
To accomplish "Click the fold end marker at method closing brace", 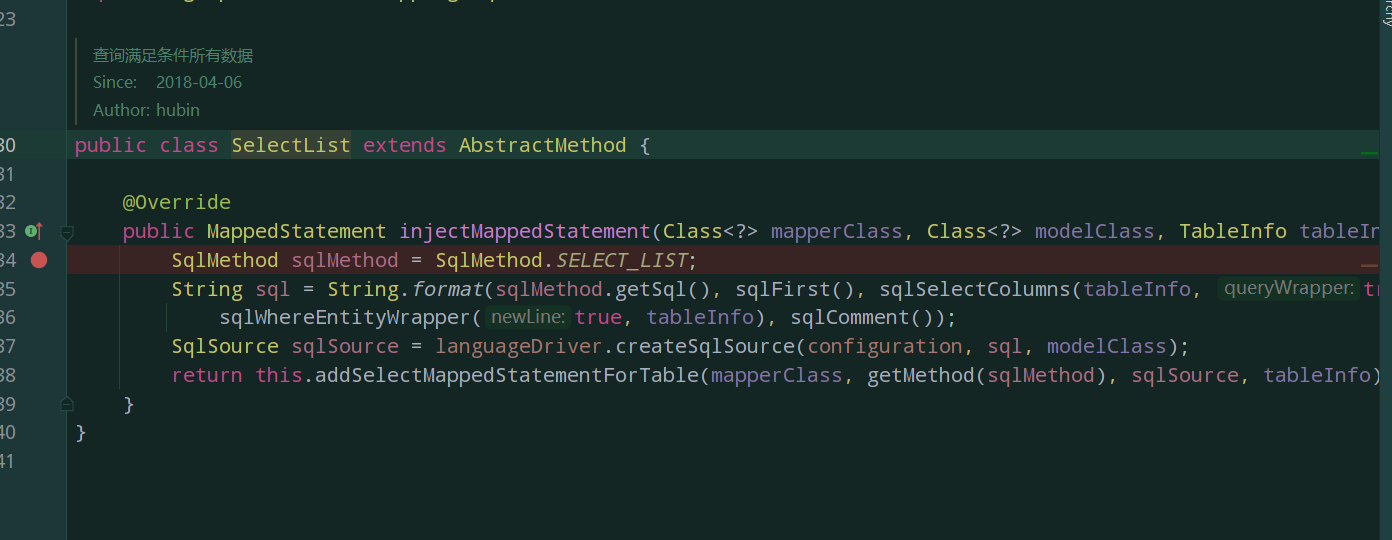I will 67,405.
